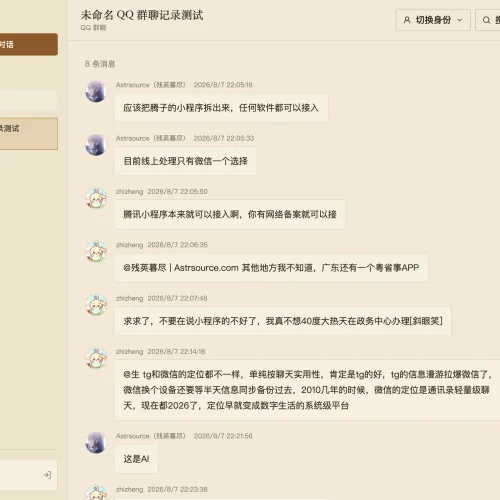
Task: Click timestamp 2026/8/7 22:21:56
Action: [223, 436]
